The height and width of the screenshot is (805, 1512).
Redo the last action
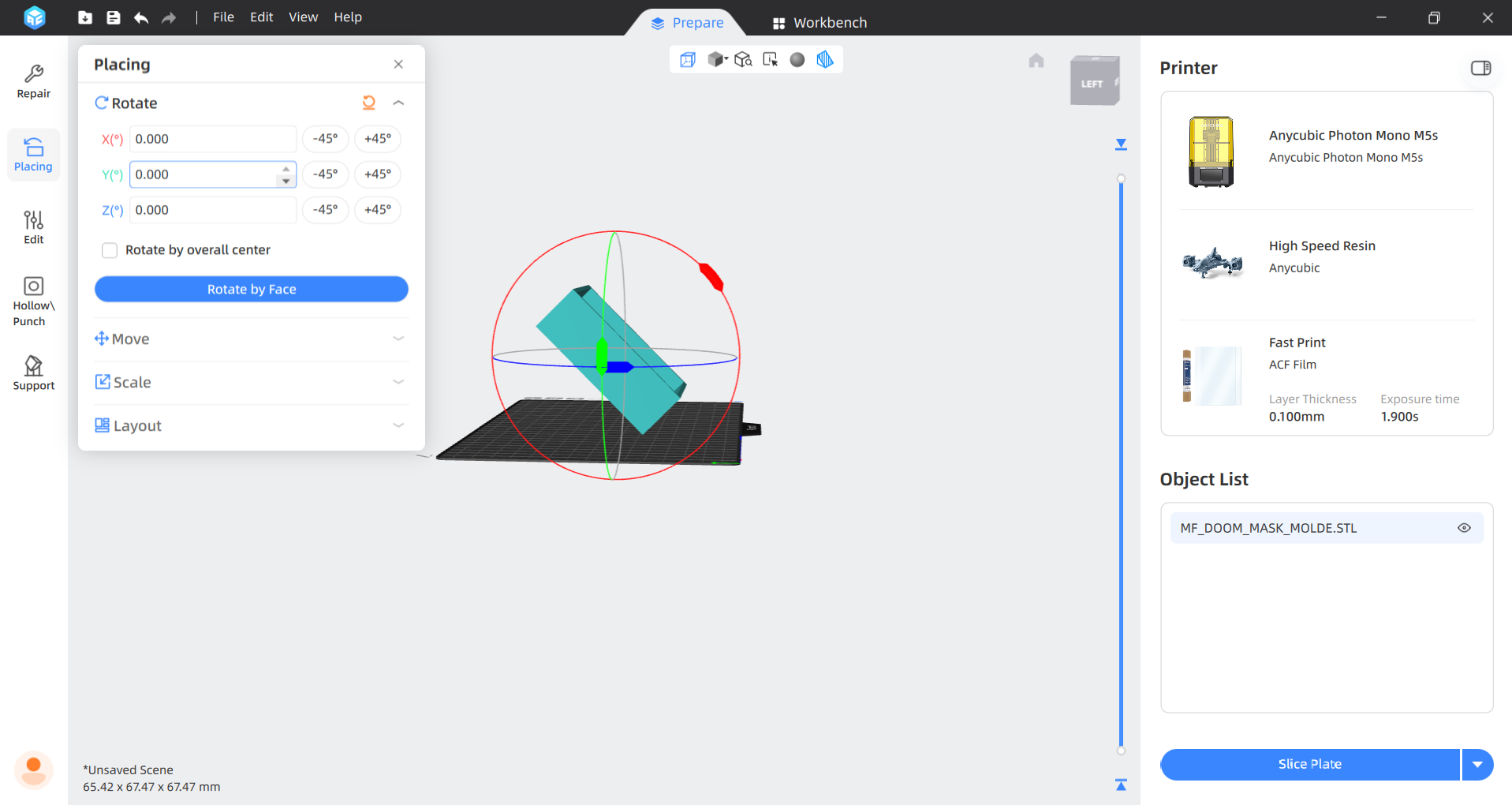[x=169, y=17]
